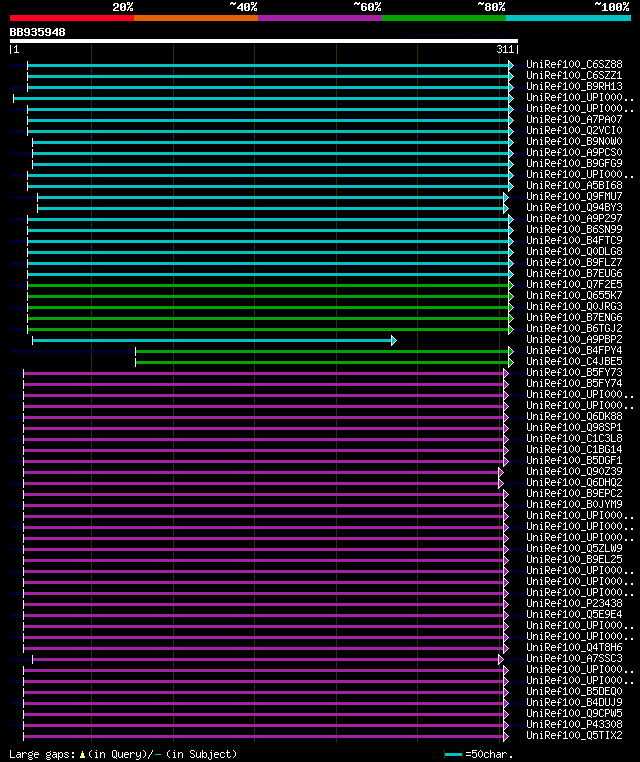The width and height of the screenshot is (640, 762).
Task: Select the UniRef100_B9EL25 label
Action: tap(574, 559)
